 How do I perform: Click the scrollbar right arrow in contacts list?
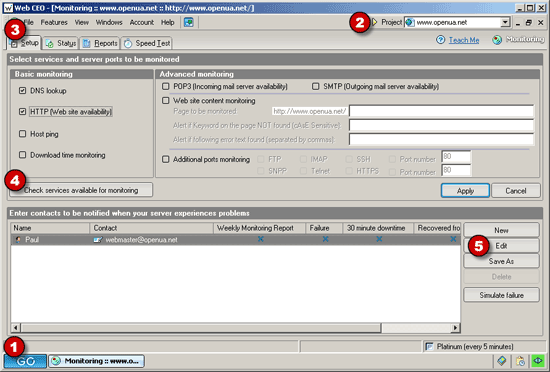click(455, 328)
